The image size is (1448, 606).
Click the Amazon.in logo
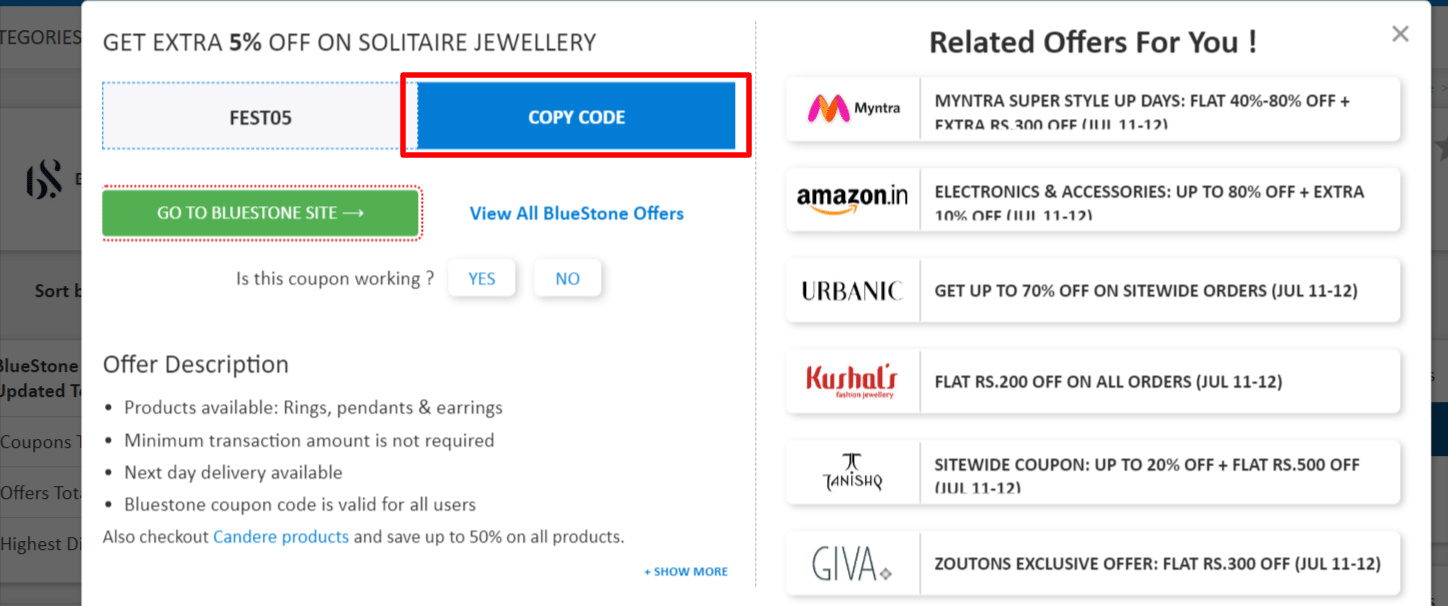coord(852,198)
